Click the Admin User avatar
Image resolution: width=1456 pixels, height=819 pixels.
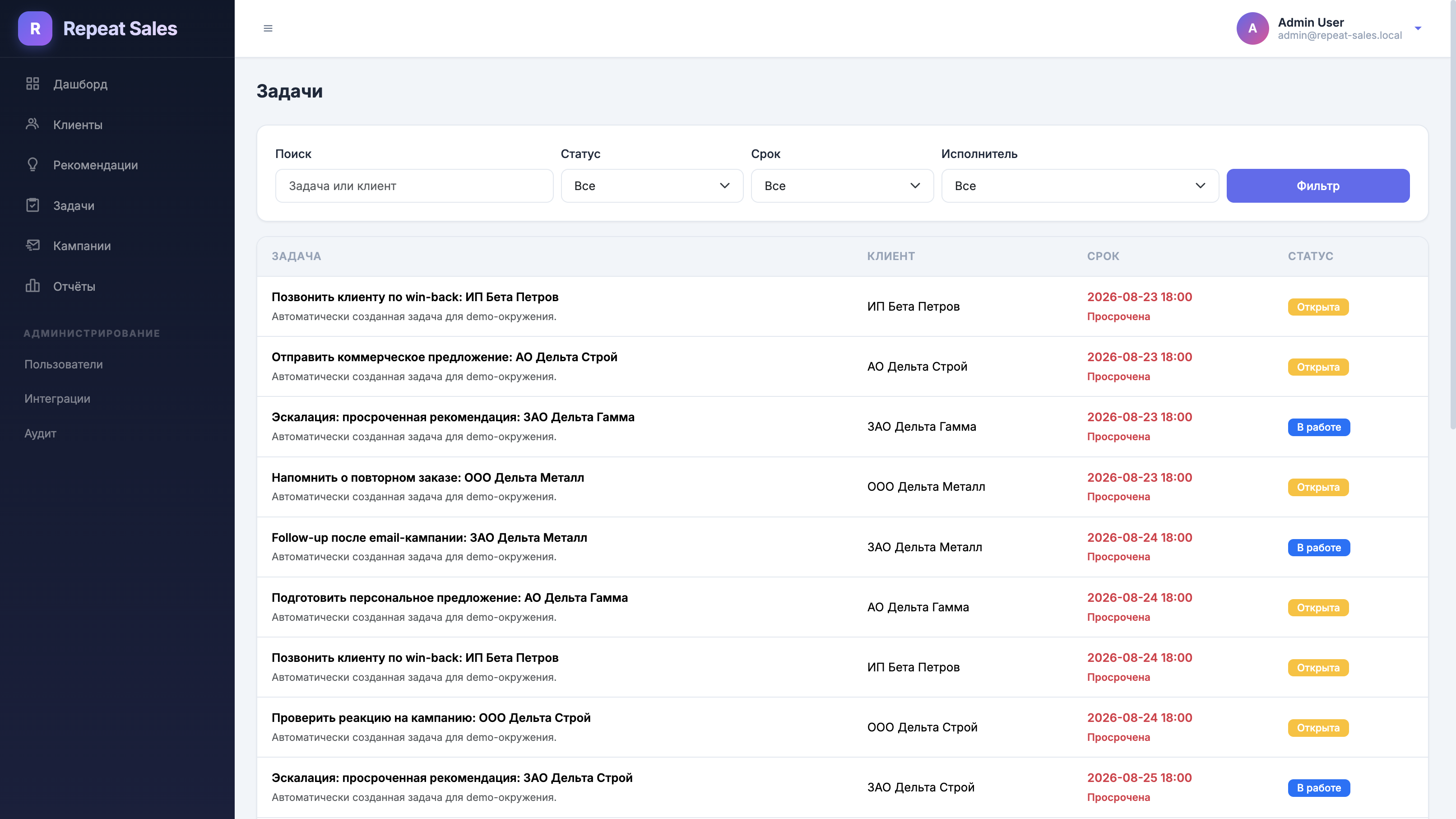coord(1252,28)
